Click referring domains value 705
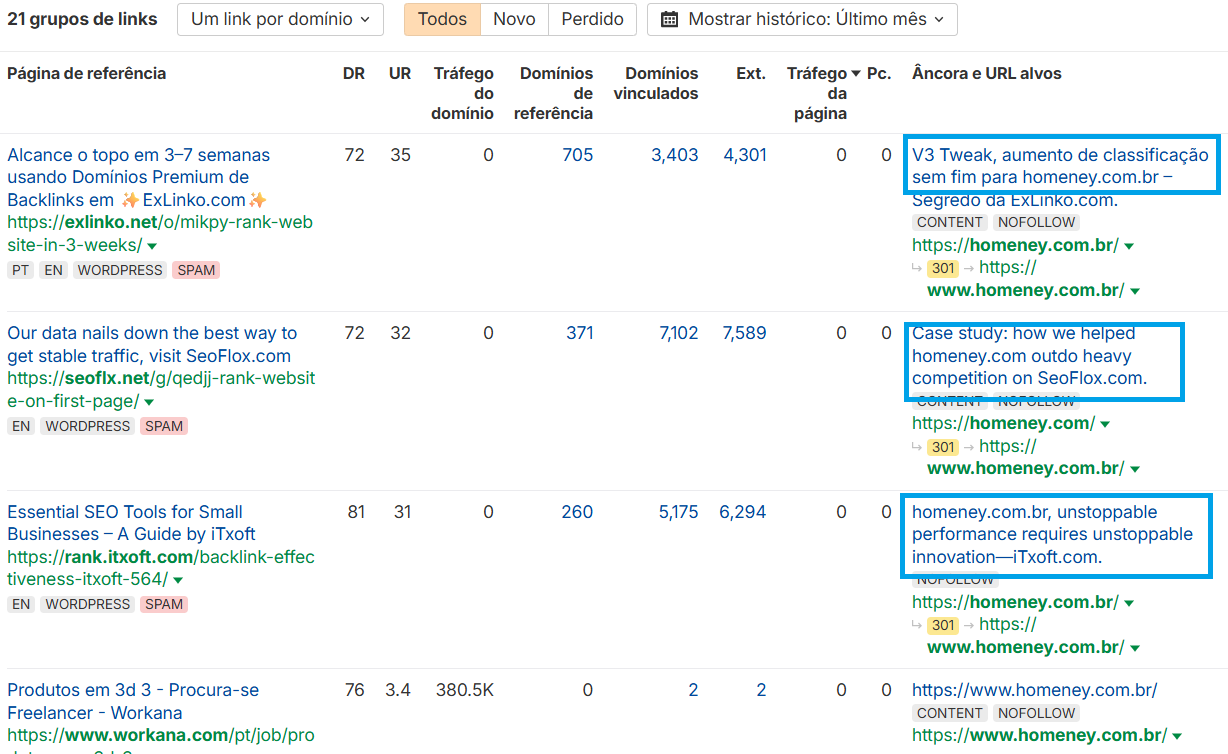Screen dimensions: 1228x754 [x=578, y=155]
